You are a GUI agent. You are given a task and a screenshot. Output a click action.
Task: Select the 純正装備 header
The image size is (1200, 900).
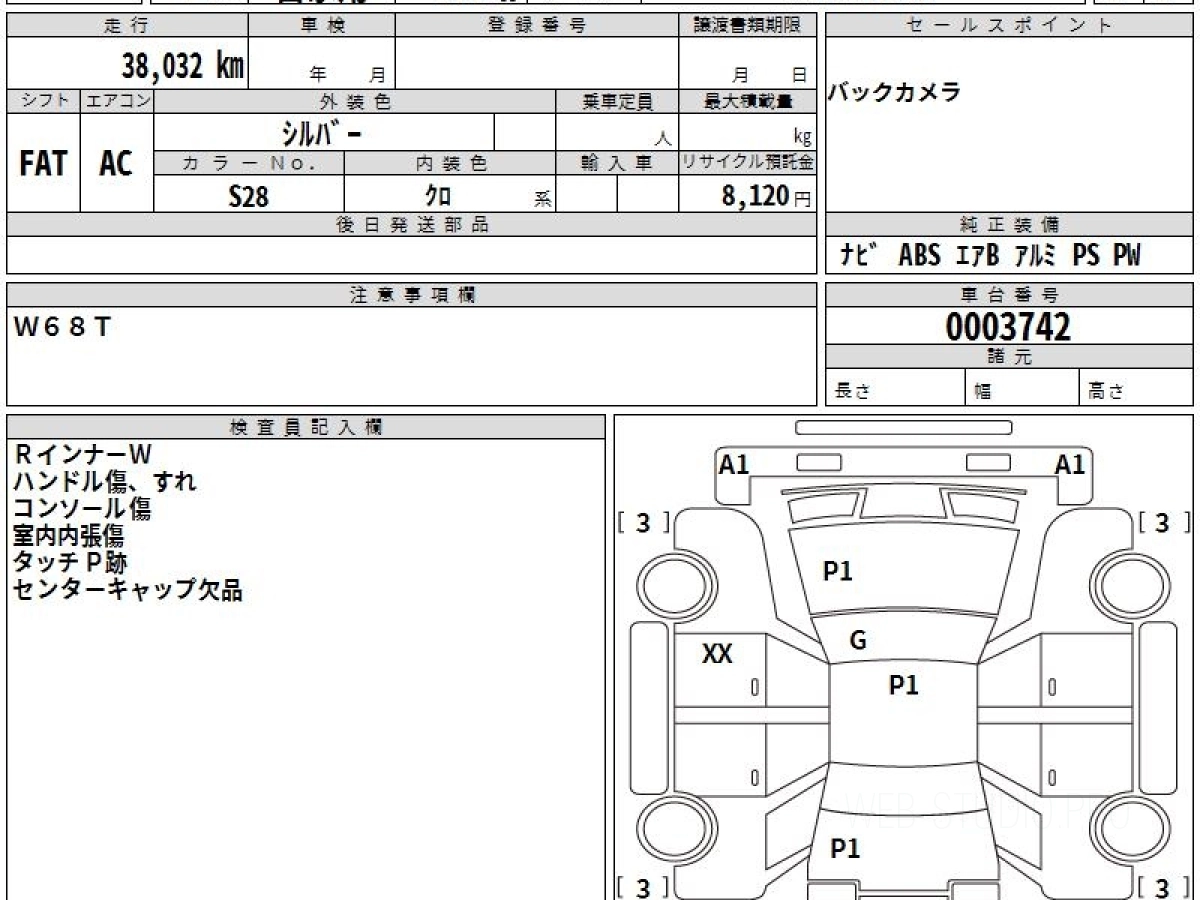coord(1009,225)
